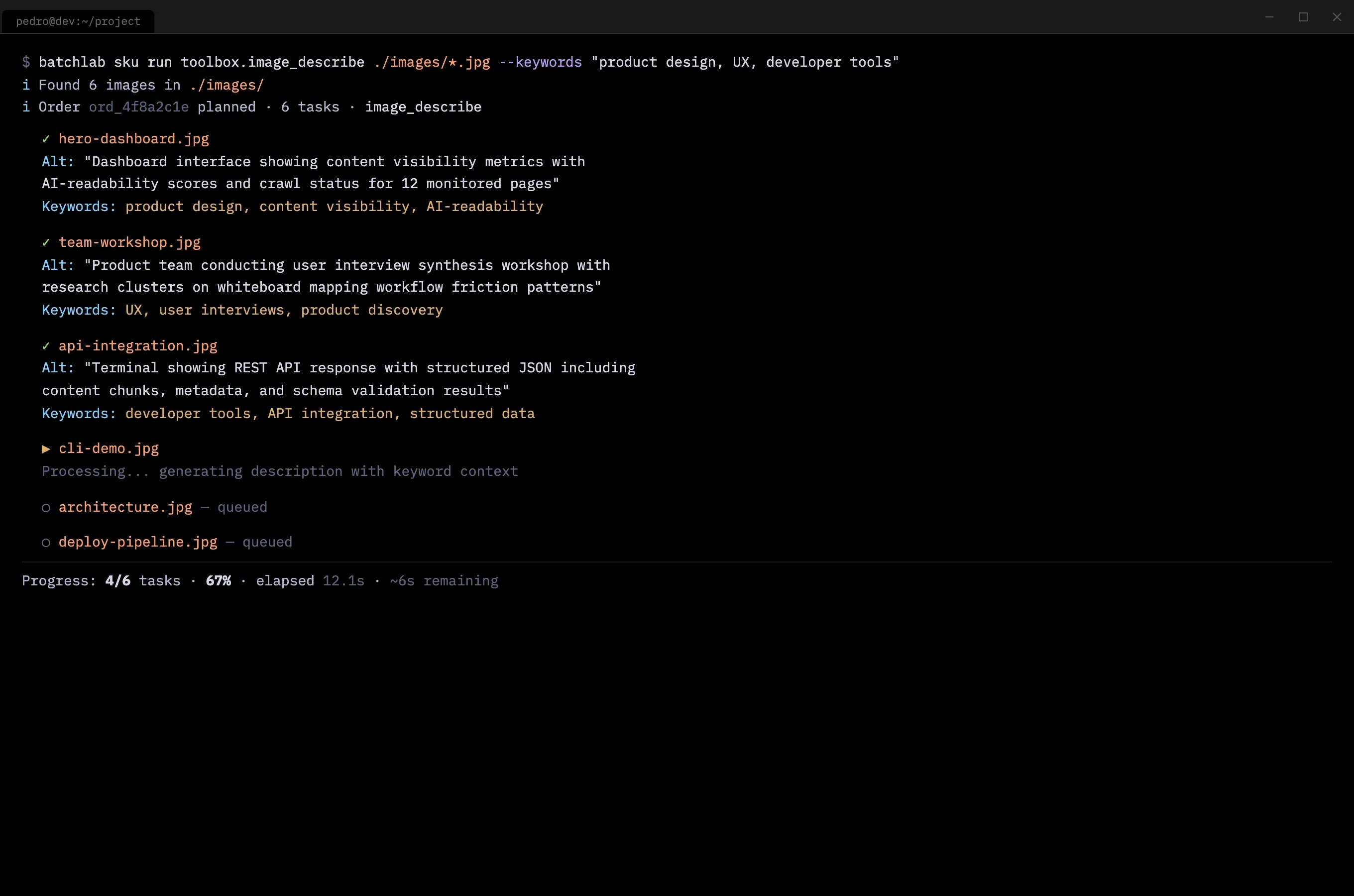Image resolution: width=1354 pixels, height=896 pixels.
Task: Select the pedro@dev:~/project terminal tab
Action: [78, 20]
